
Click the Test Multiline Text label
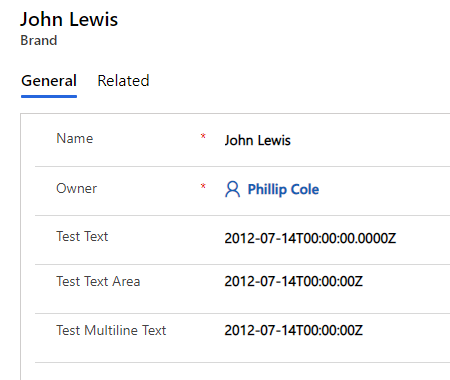coord(111,330)
